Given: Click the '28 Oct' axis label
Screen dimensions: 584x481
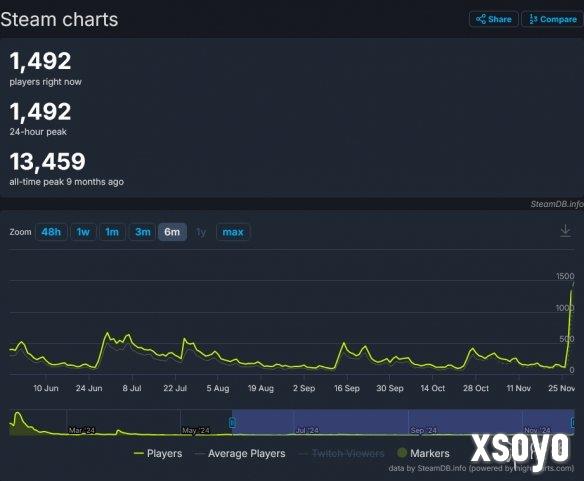Looking at the screenshot, I should pos(476,388).
